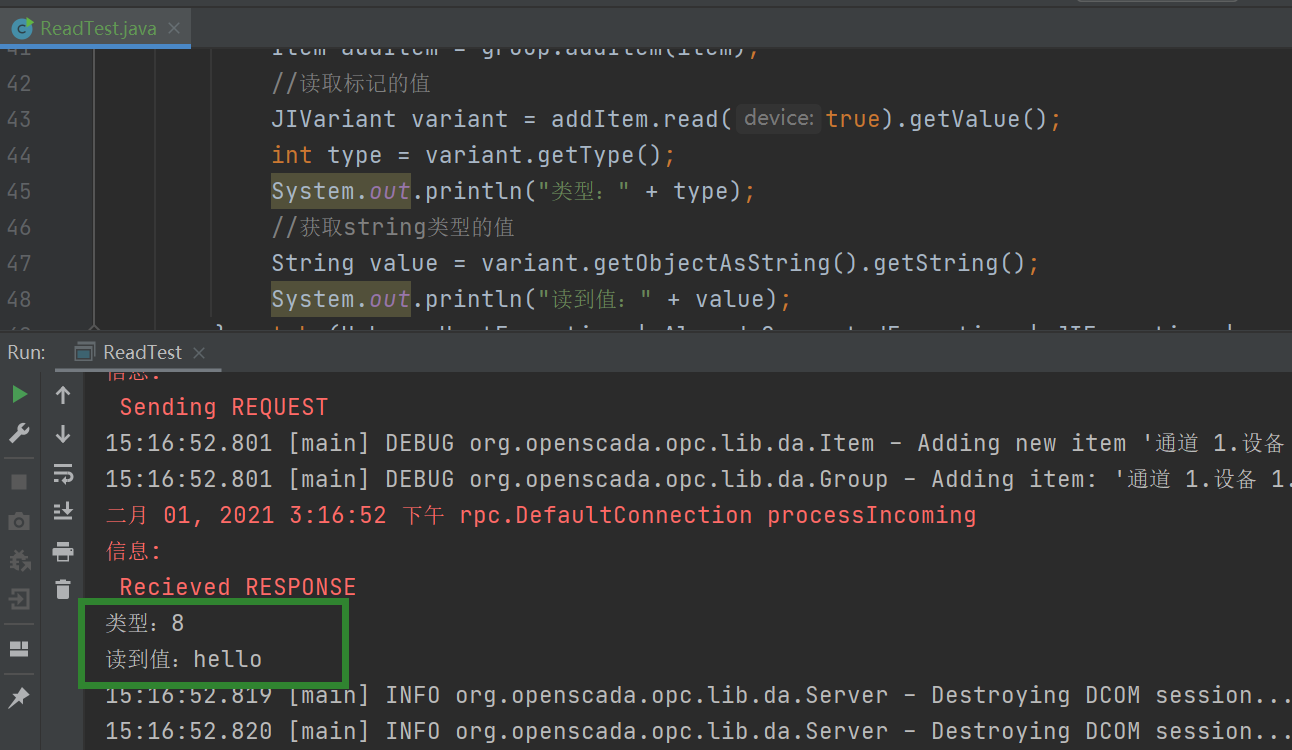This screenshot has width=1292, height=750.
Task: Click the exit icon in the Run sidebar
Action: pos(19,599)
